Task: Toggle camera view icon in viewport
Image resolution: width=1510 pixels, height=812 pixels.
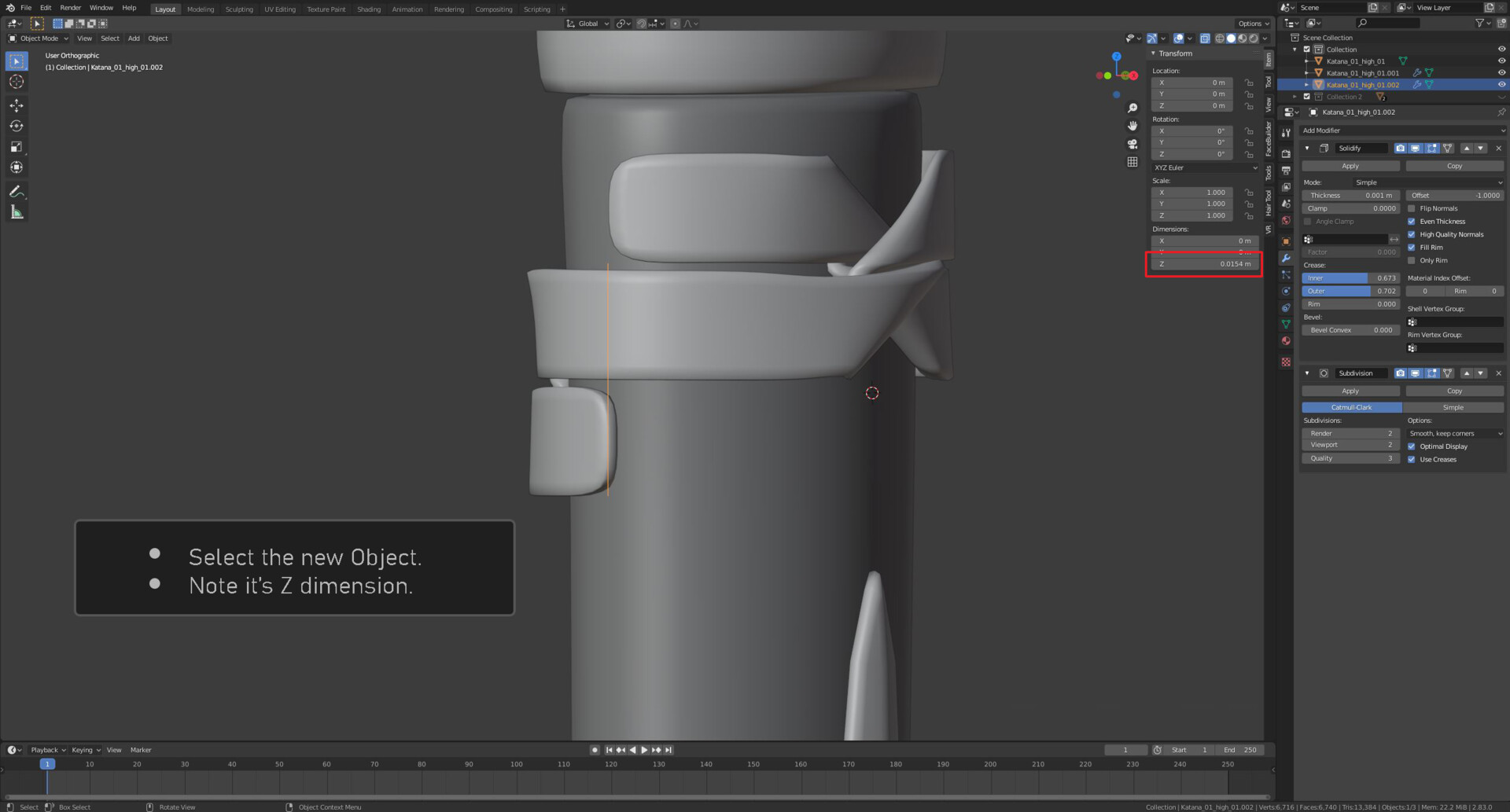Action: coord(1132,144)
